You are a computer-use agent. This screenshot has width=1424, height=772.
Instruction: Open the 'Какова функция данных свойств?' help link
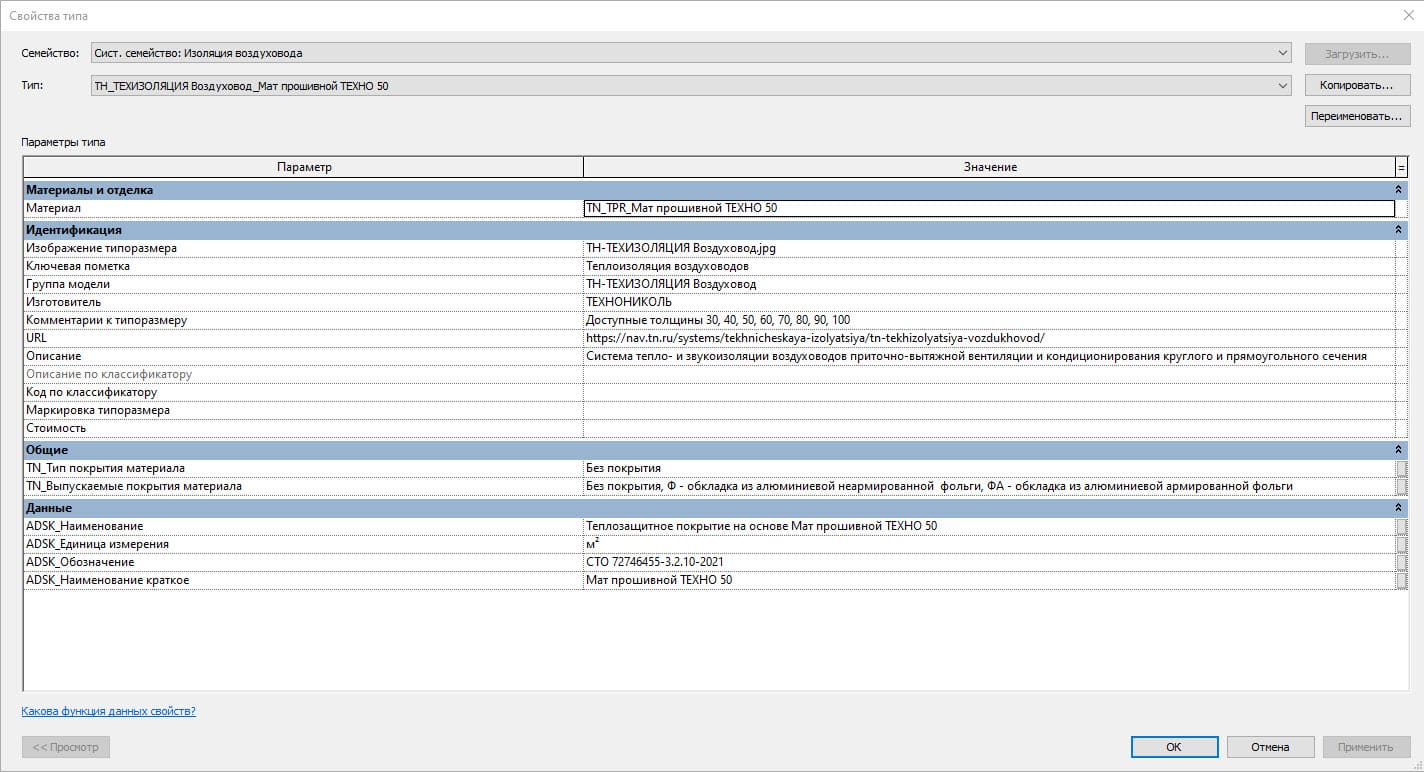pos(108,712)
